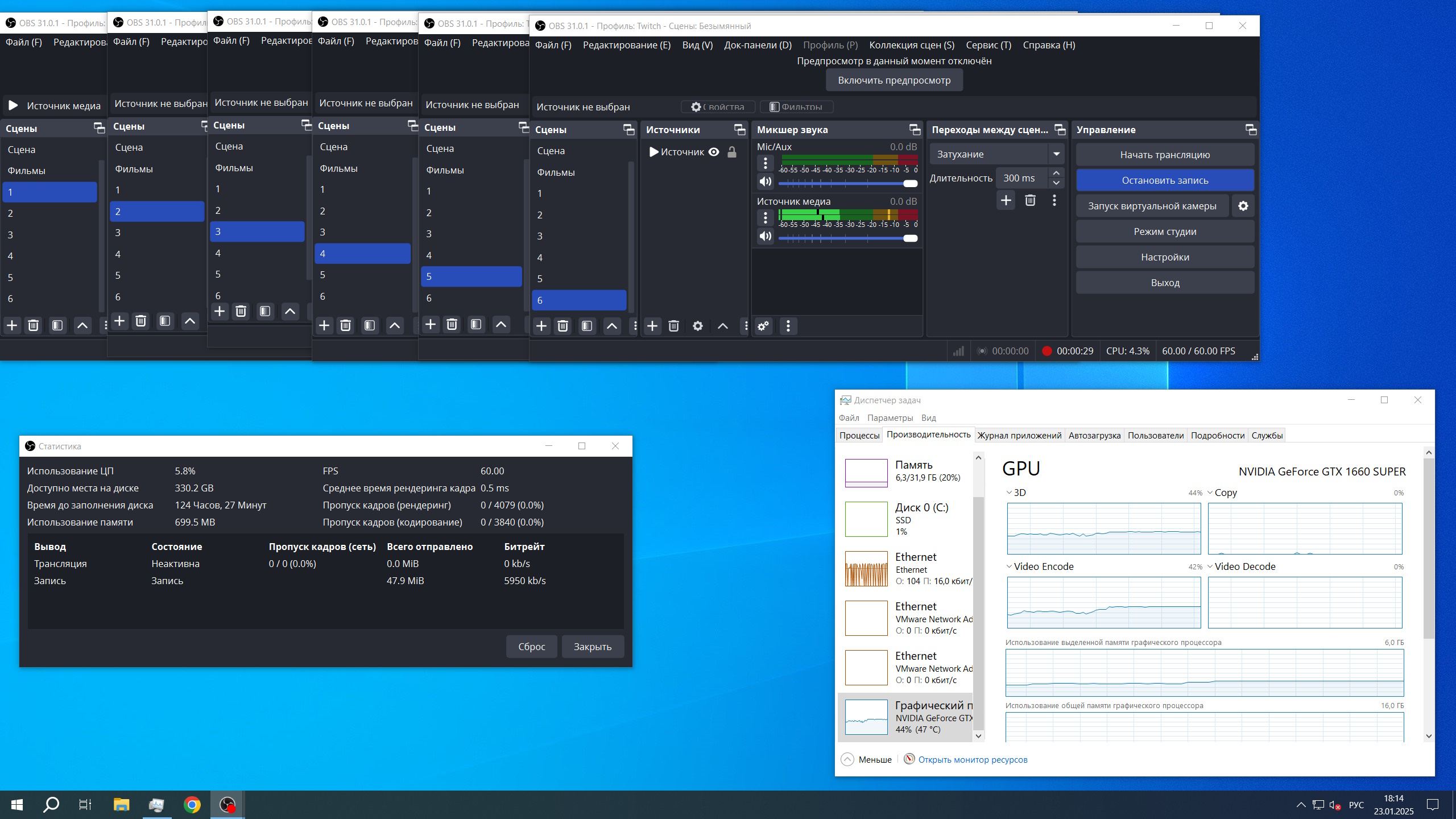Switch to the Процессы tab in Task Manager
The width and height of the screenshot is (1456, 819).
click(859, 435)
